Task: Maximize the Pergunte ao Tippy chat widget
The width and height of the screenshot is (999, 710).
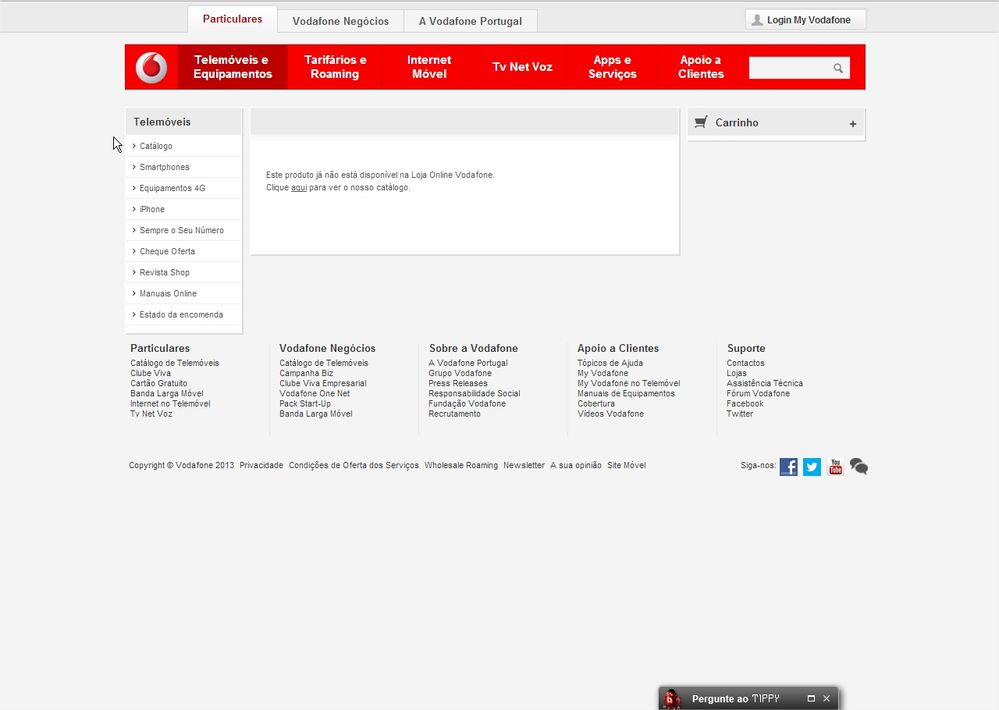Action: pos(811,698)
